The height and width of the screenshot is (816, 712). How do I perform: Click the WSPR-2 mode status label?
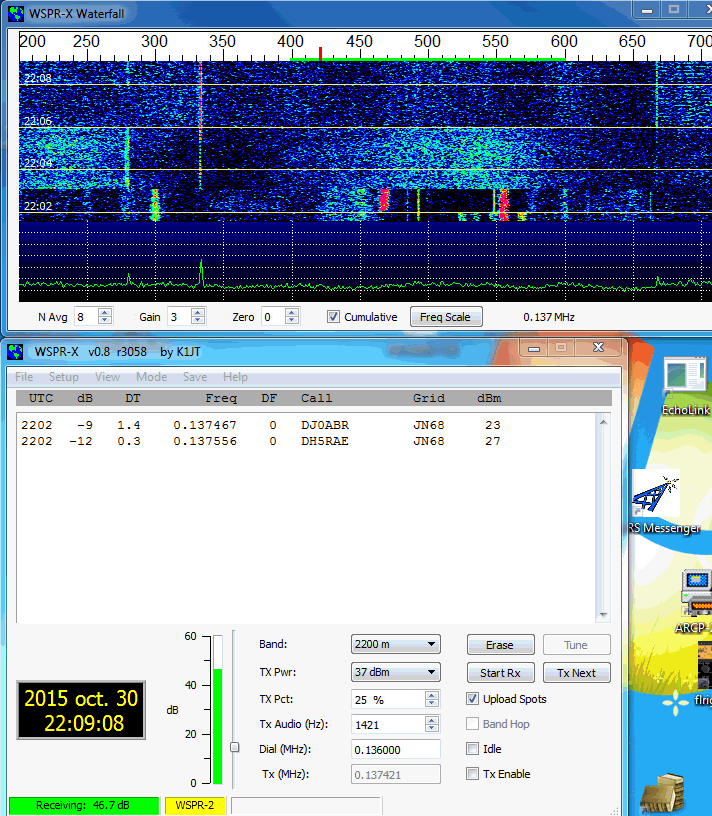195,805
